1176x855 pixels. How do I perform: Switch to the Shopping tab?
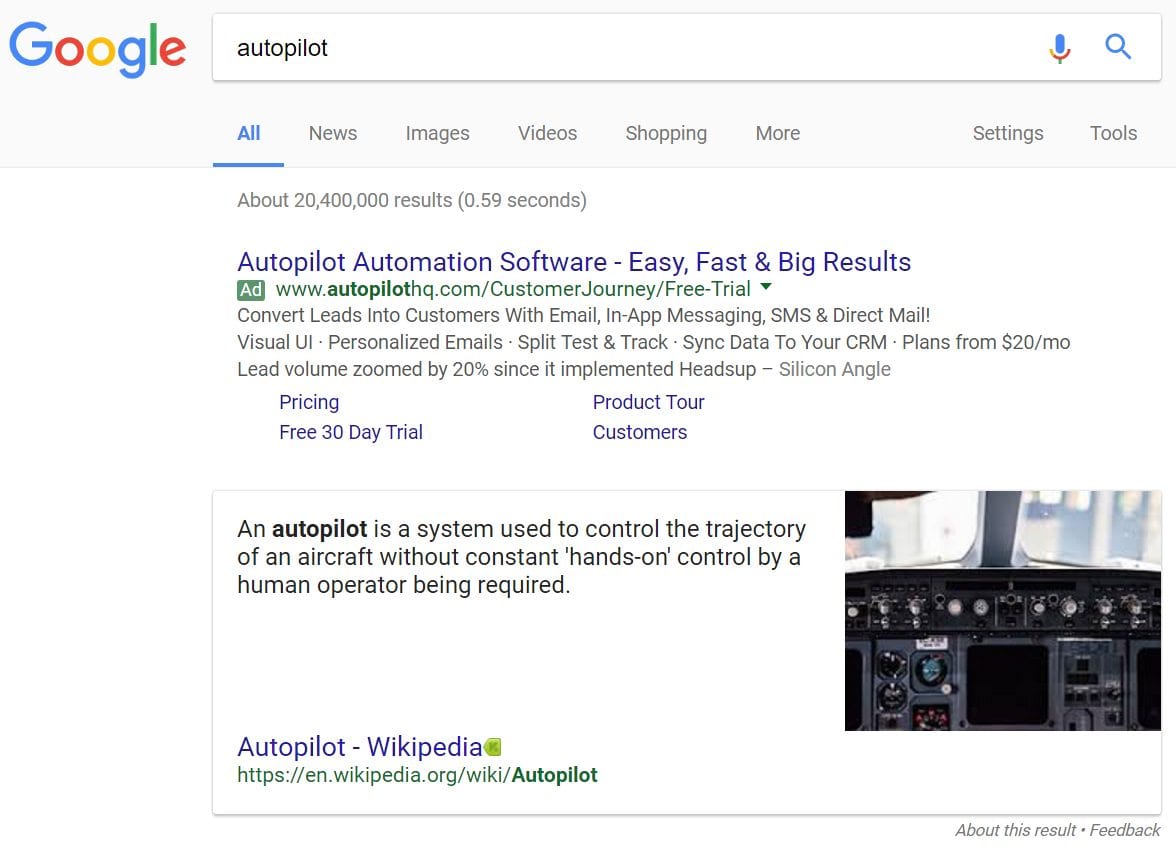pos(666,134)
